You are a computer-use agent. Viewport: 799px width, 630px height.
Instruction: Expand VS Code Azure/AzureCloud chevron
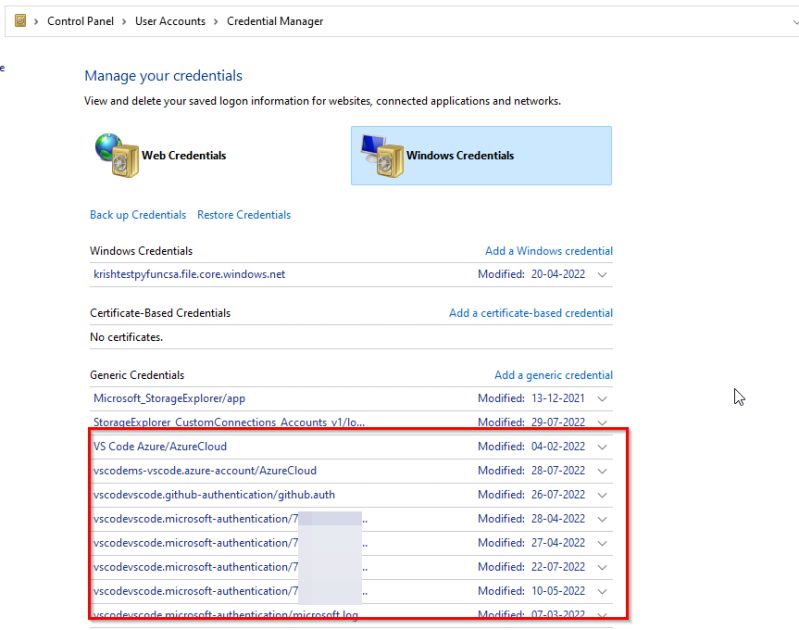(602, 447)
